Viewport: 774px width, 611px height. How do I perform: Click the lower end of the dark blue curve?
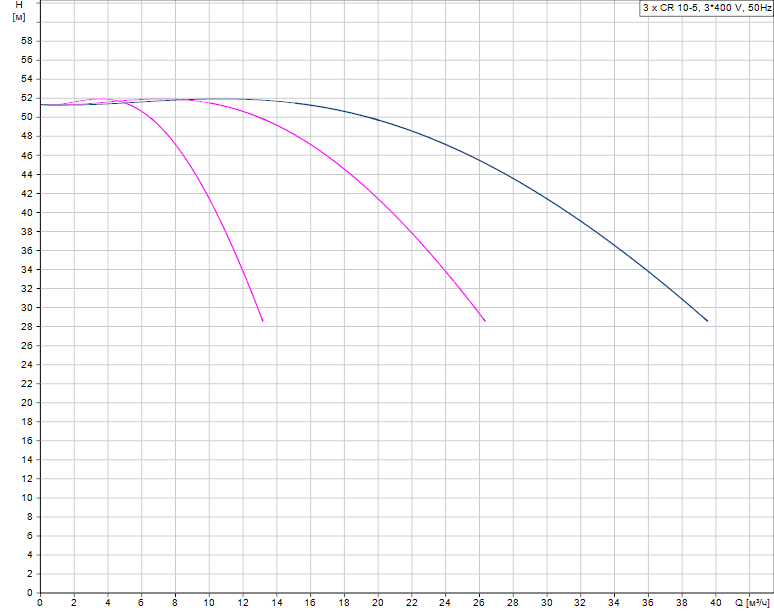click(707, 321)
